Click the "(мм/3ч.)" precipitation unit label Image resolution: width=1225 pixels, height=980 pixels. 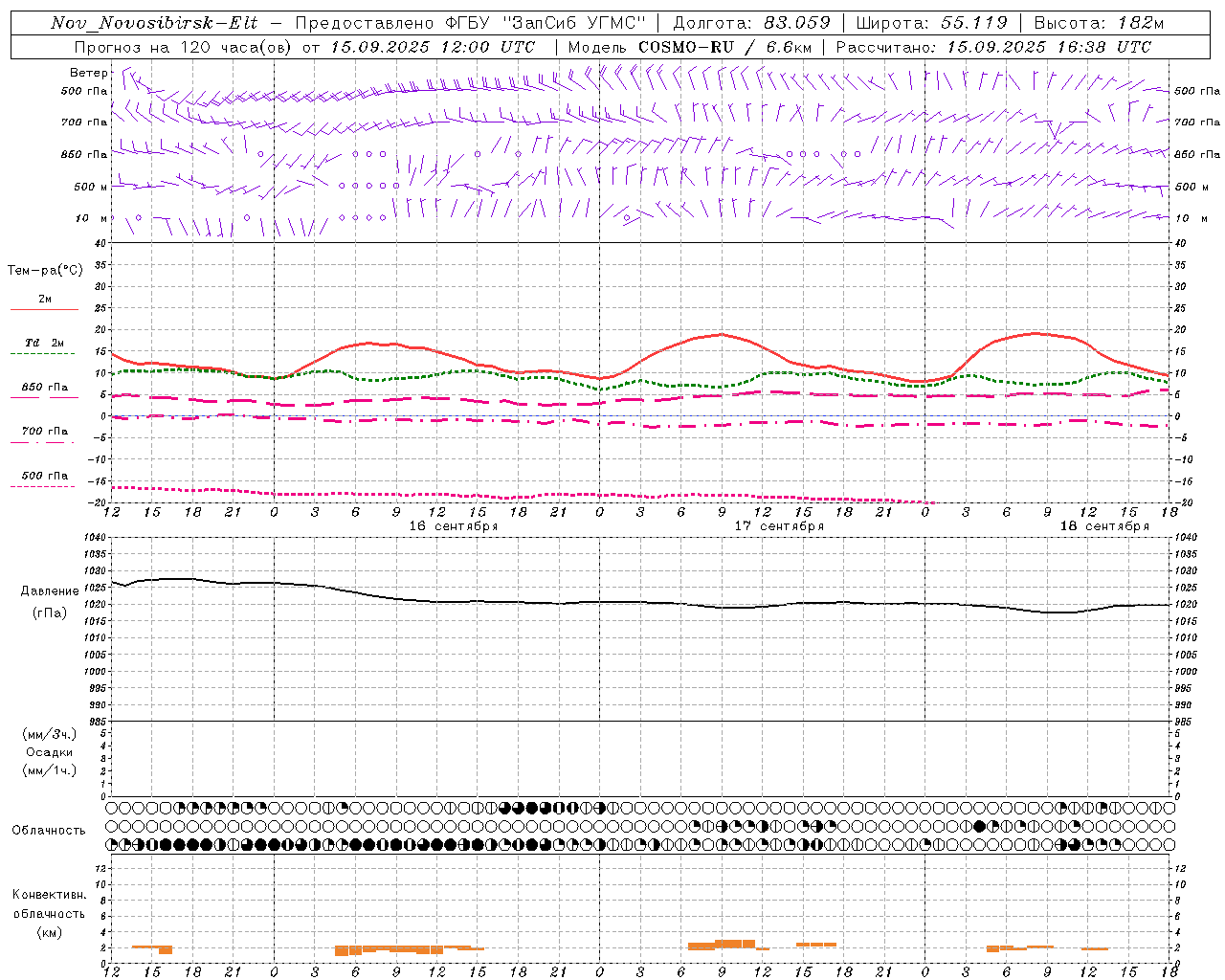click(50, 735)
